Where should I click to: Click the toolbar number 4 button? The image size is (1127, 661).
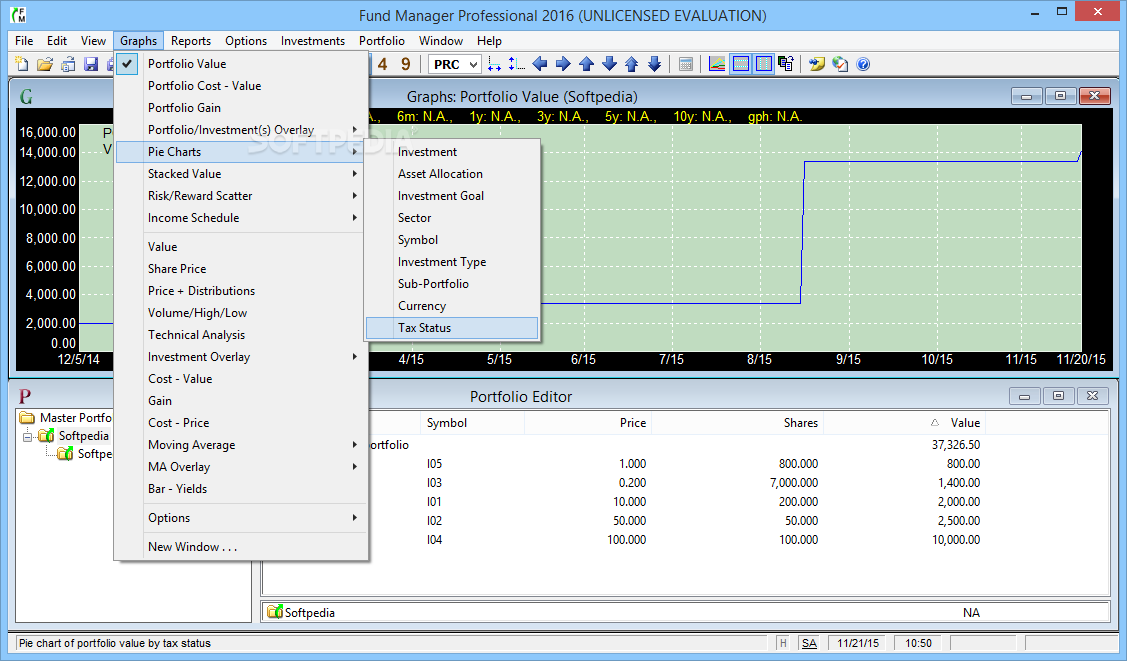(382, 64)
